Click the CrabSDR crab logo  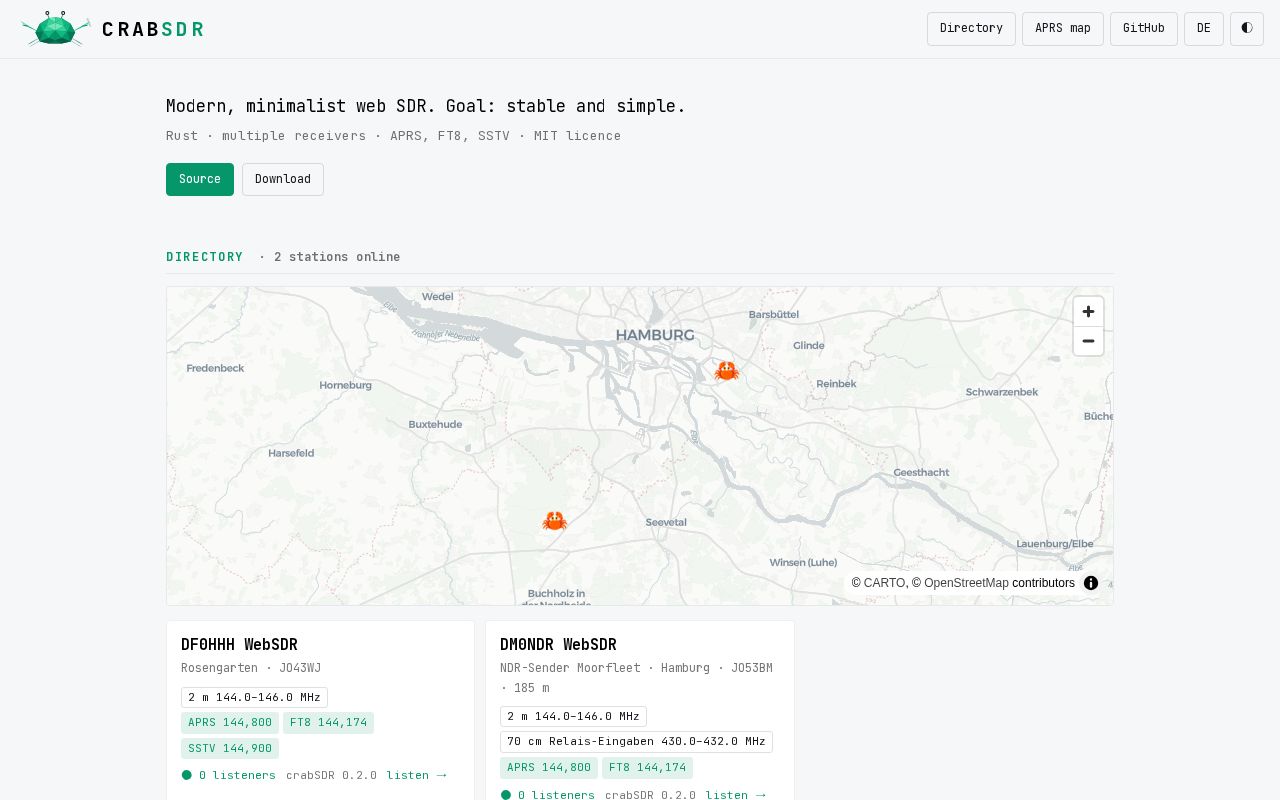(x=56, y=29)
